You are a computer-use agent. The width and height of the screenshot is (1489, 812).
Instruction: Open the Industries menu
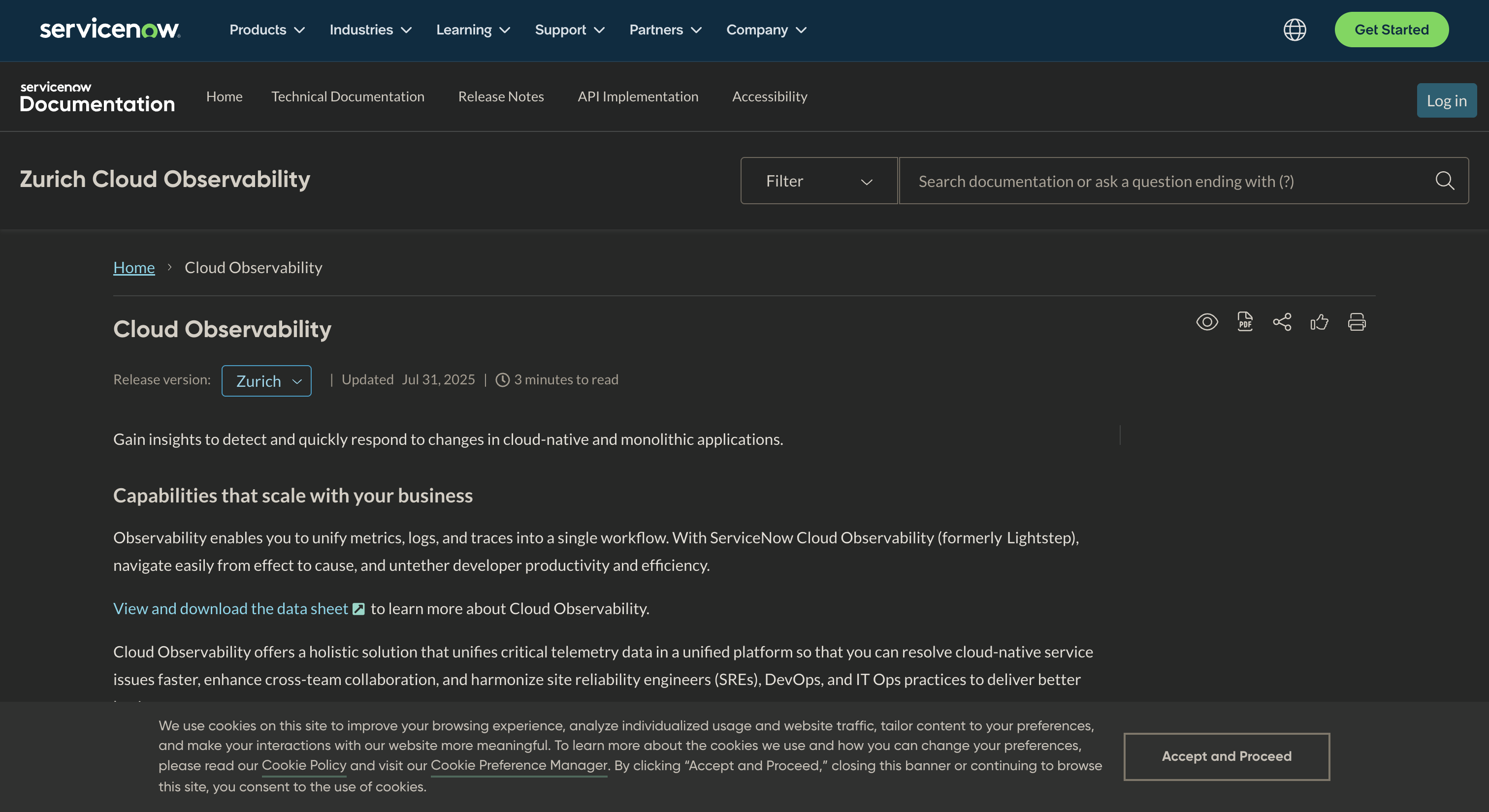(370, 30)
